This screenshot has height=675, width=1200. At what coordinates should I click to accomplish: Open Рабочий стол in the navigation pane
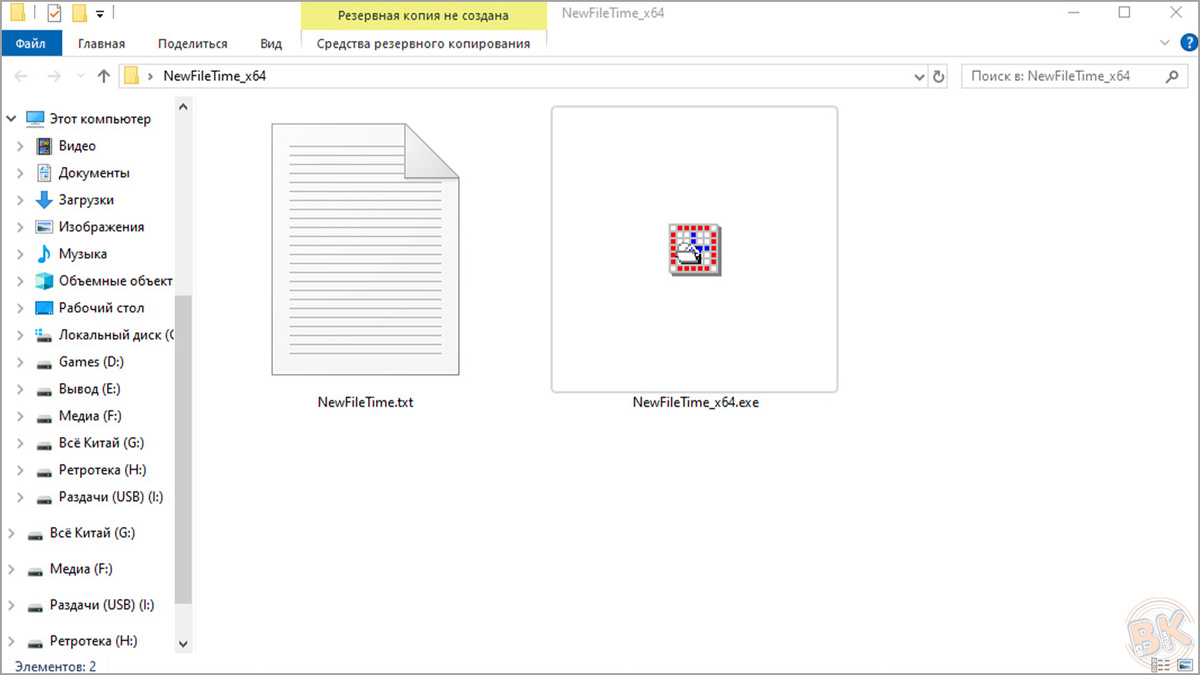101,308
